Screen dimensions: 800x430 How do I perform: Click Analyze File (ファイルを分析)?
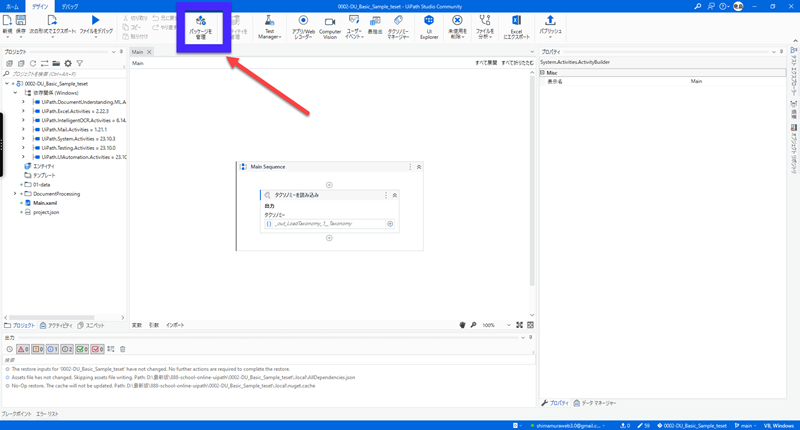point(485,27)
